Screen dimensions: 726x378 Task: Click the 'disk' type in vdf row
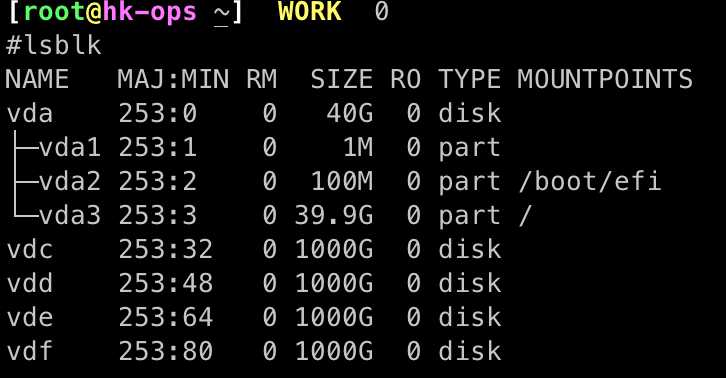[469, 351]
